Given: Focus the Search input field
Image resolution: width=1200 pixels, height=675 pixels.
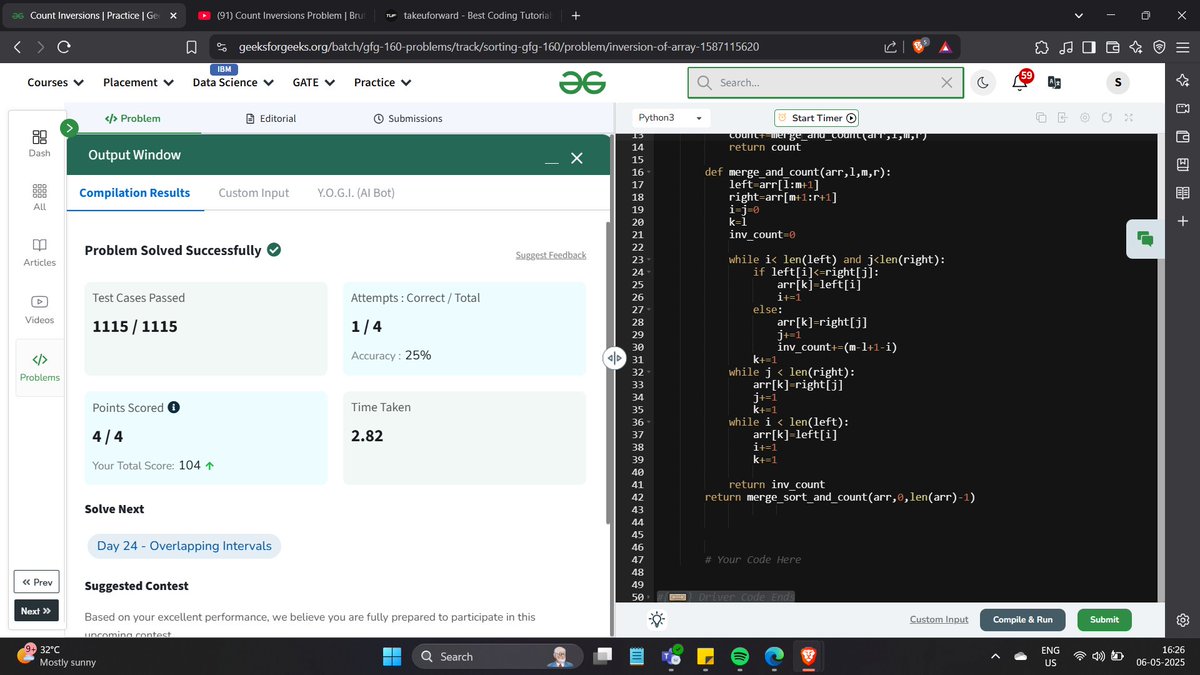Looking at the screenshot, I should (x=825, y=82).
